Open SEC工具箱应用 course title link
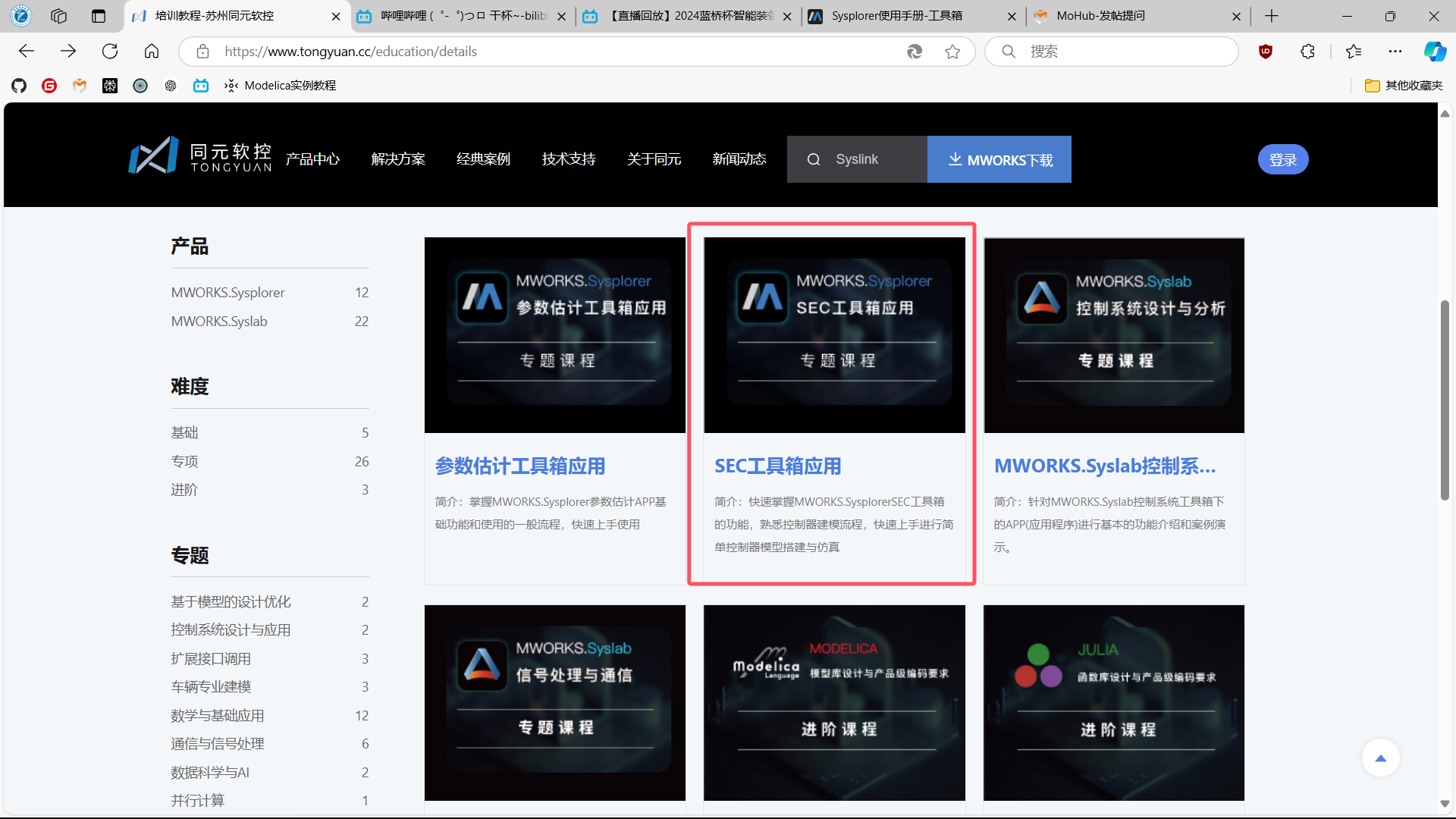 [x=777, y=466]
